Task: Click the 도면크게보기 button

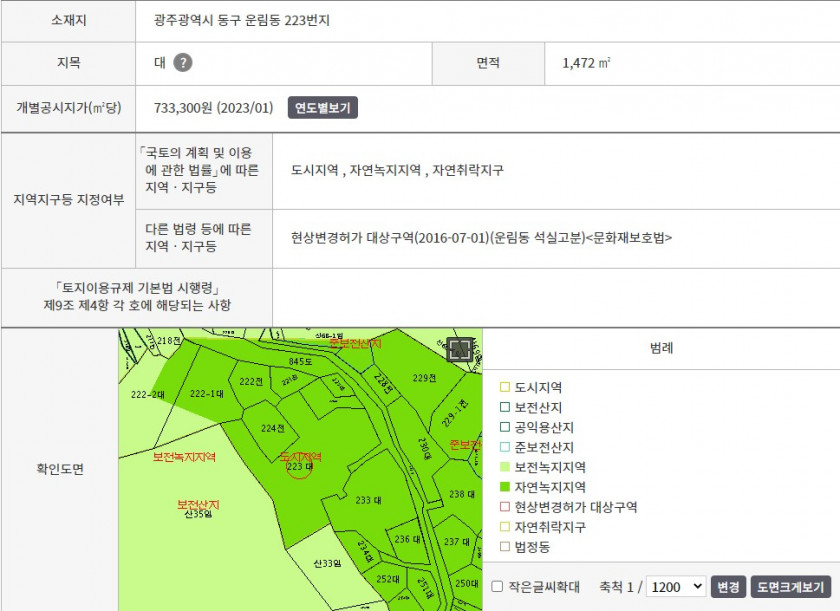Action: (x=790, y=587)
